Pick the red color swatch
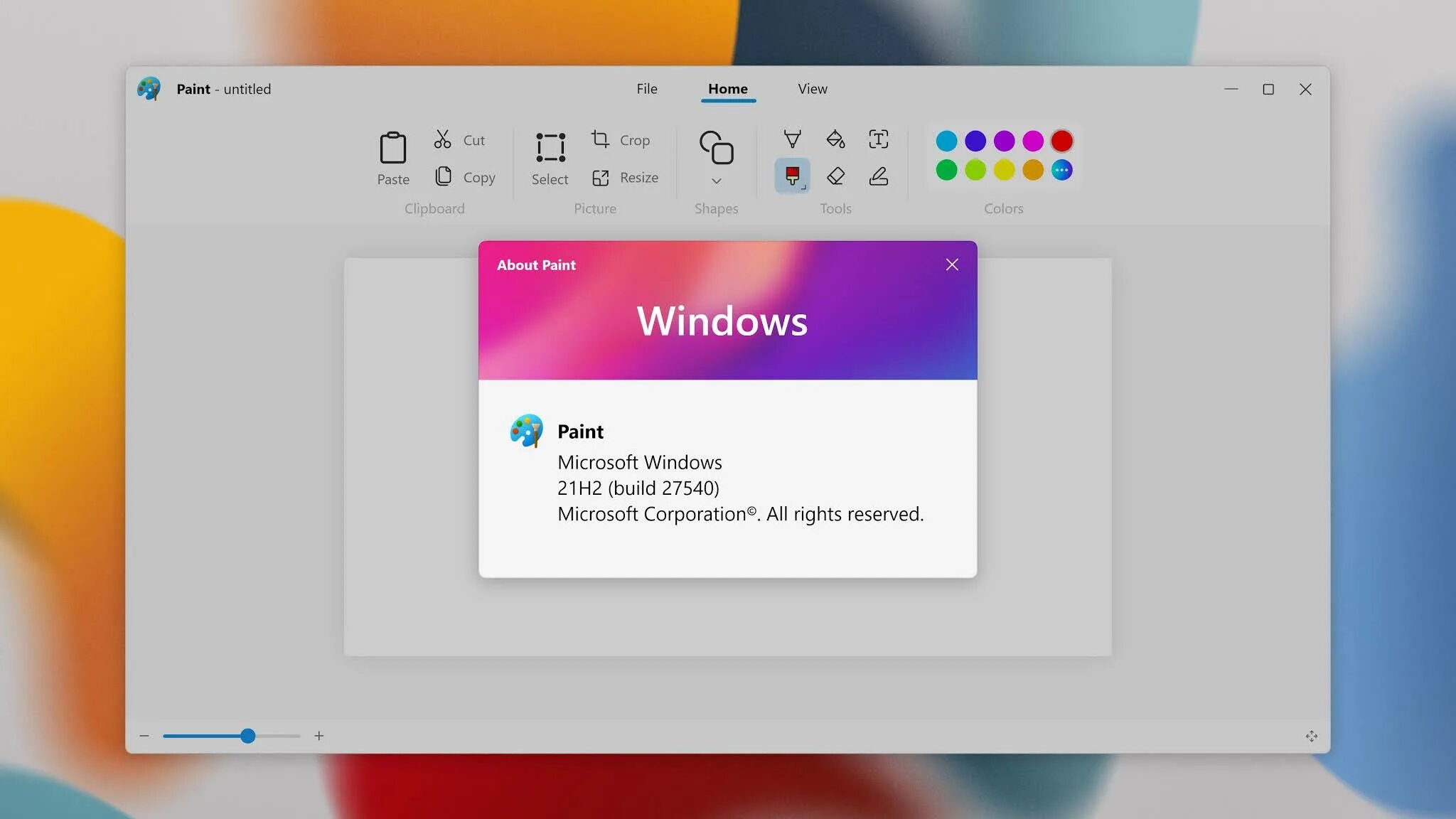This screenshot has width=1456, height=819. point(1061,141)
